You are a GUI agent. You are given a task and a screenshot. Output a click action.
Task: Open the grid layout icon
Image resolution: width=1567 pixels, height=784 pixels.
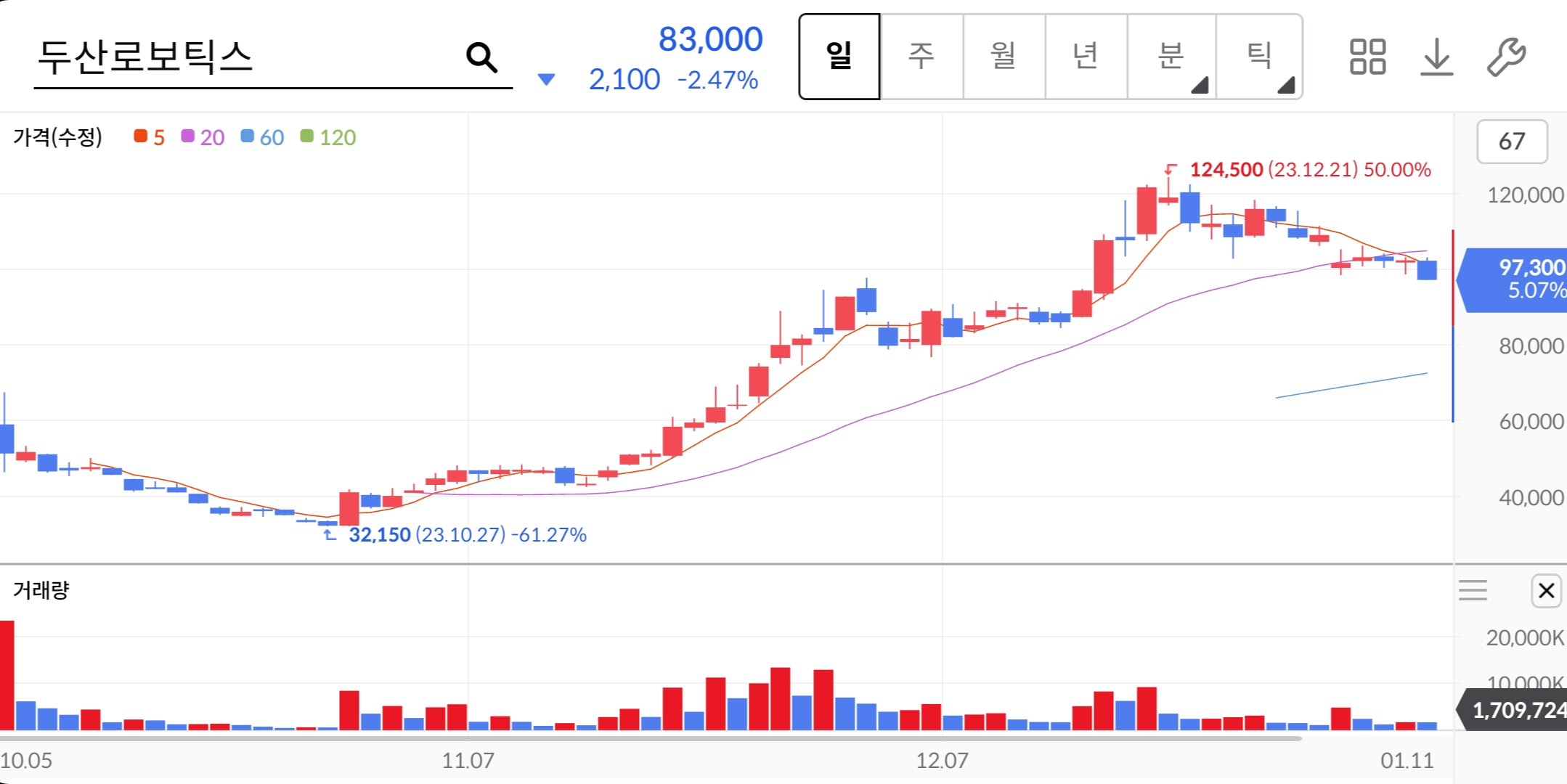(1367, 57)
